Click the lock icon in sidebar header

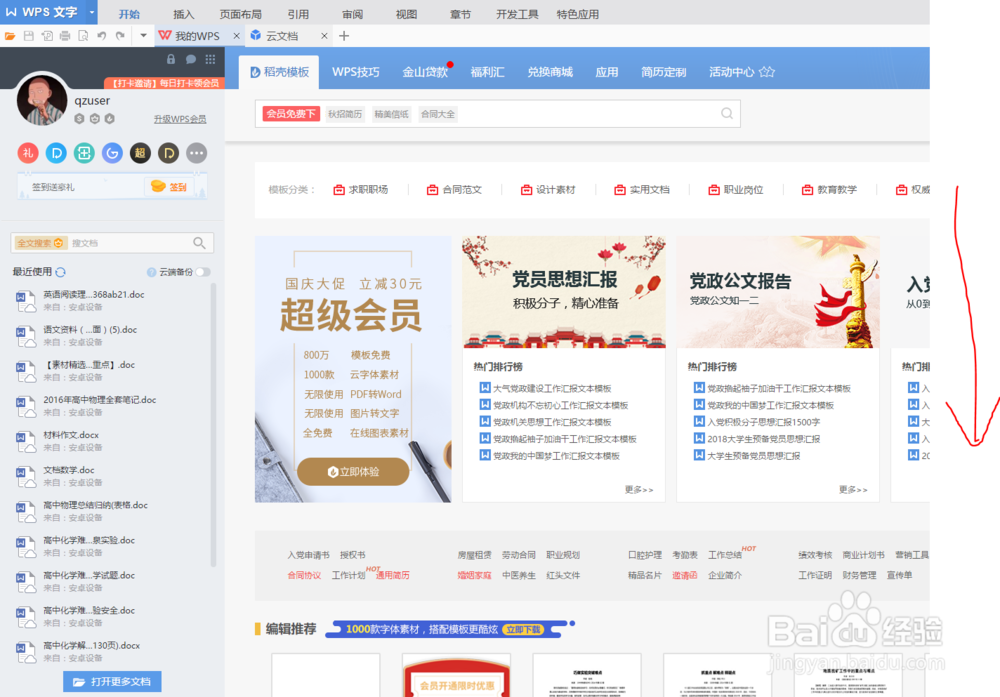[x=171, y=59]
